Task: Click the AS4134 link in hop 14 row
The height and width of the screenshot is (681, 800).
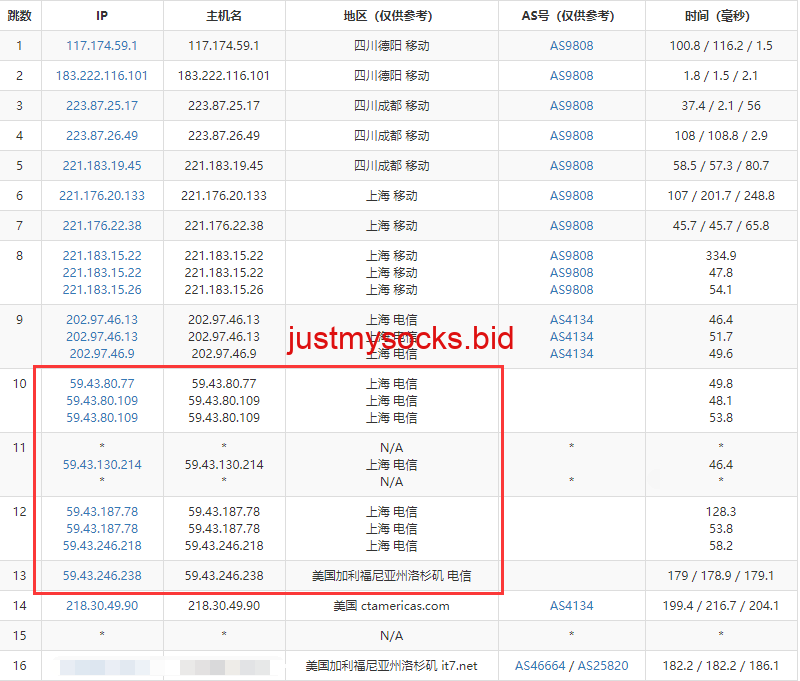Action: (x=571, y=606)
